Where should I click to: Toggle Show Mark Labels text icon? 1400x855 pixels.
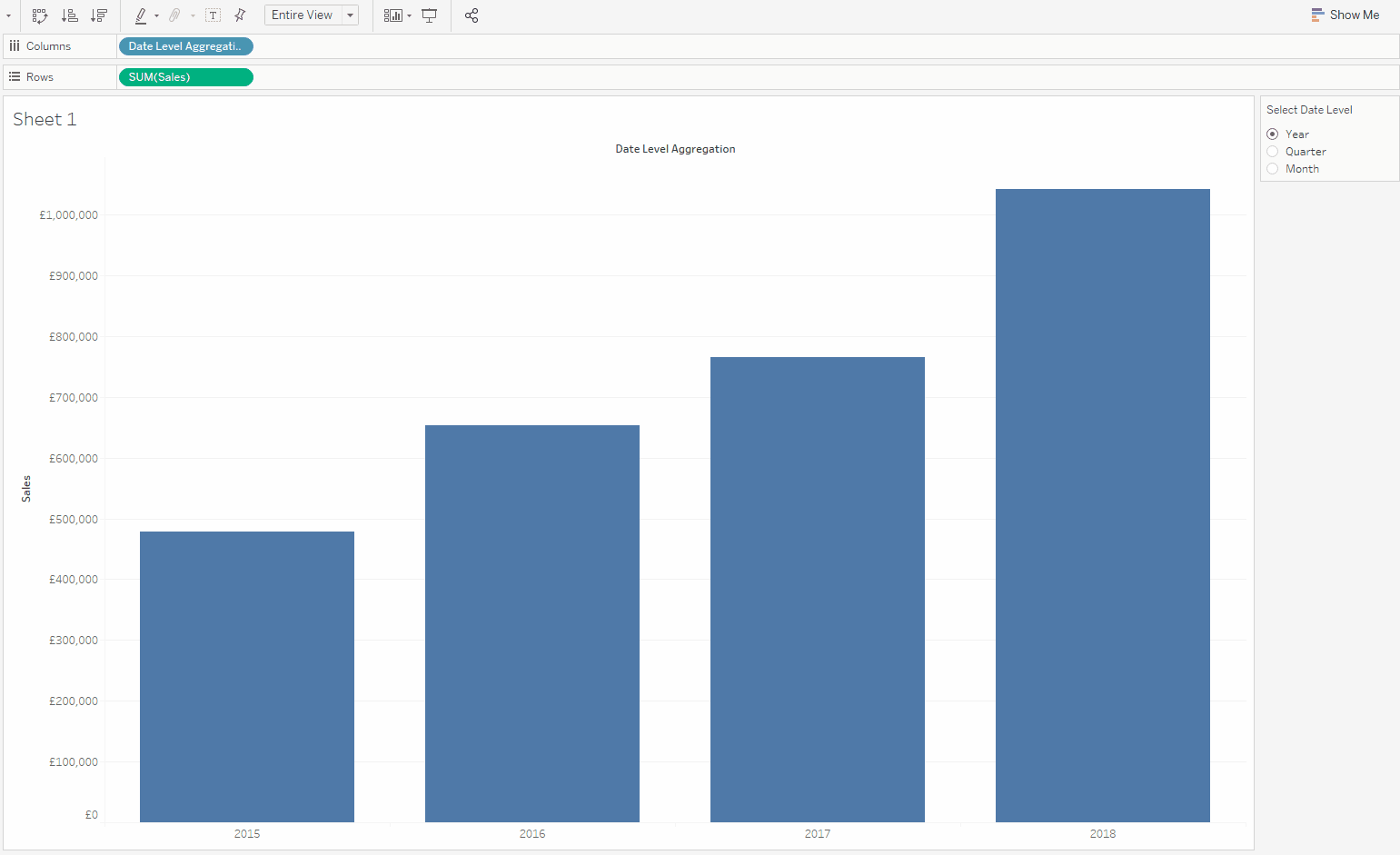(x=213, y=15)
